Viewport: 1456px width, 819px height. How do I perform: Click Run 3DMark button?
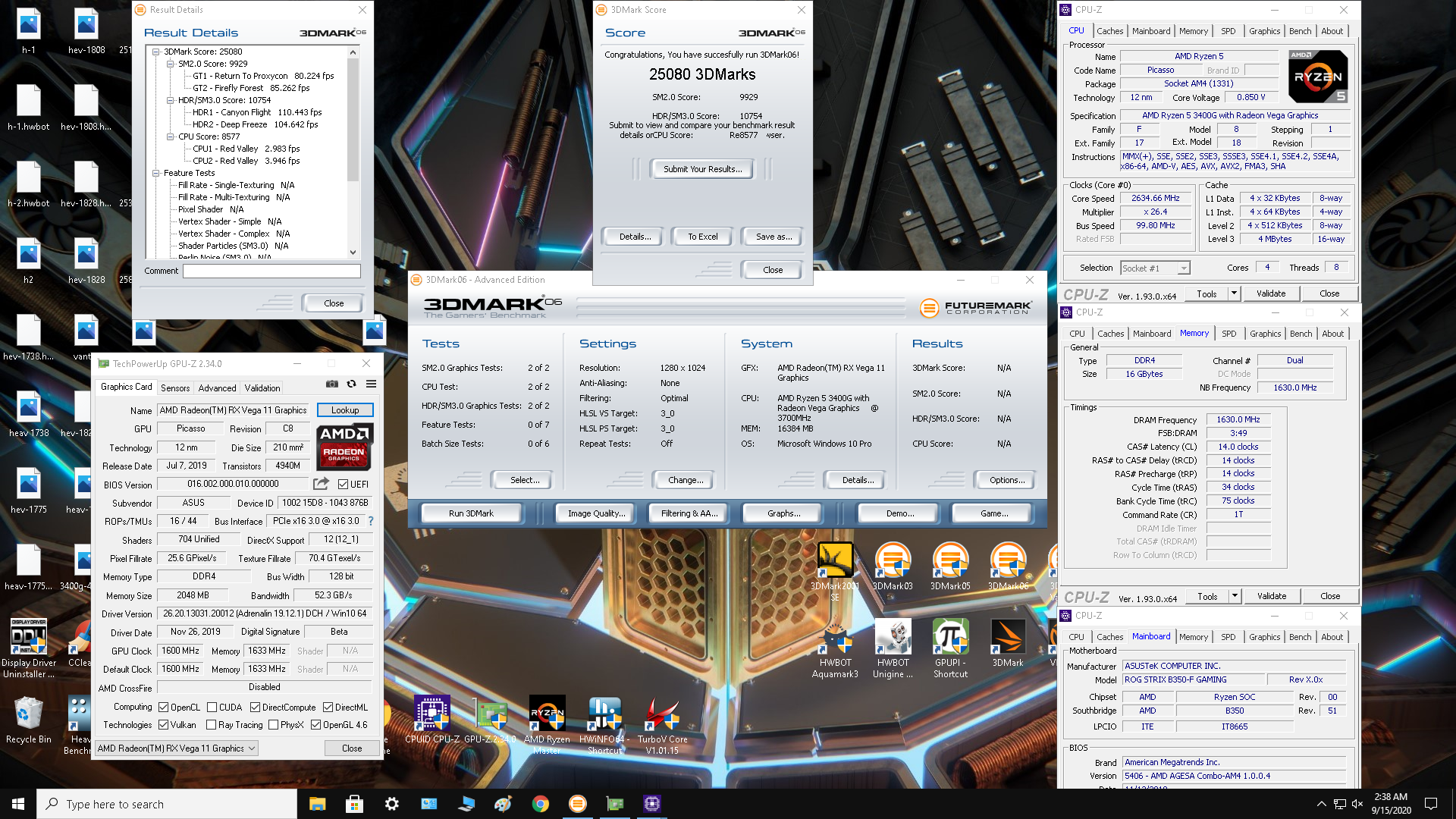471,513
